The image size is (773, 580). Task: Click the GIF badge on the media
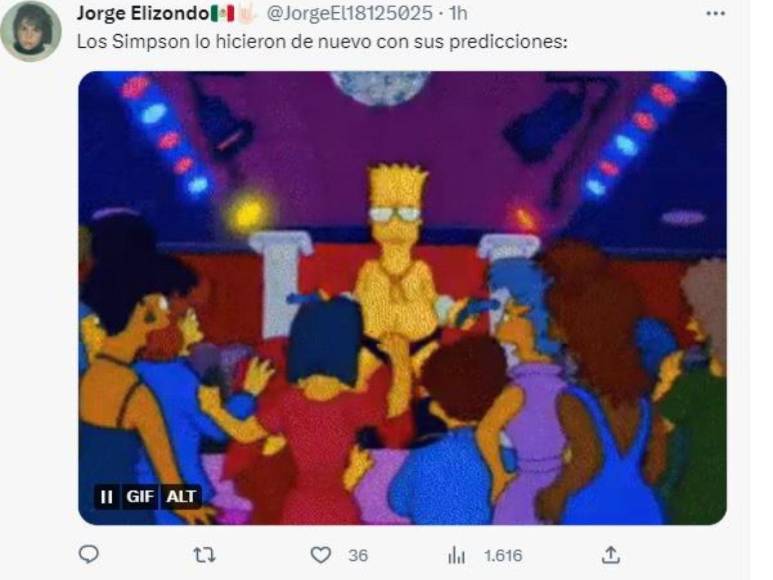pos(140,496)
